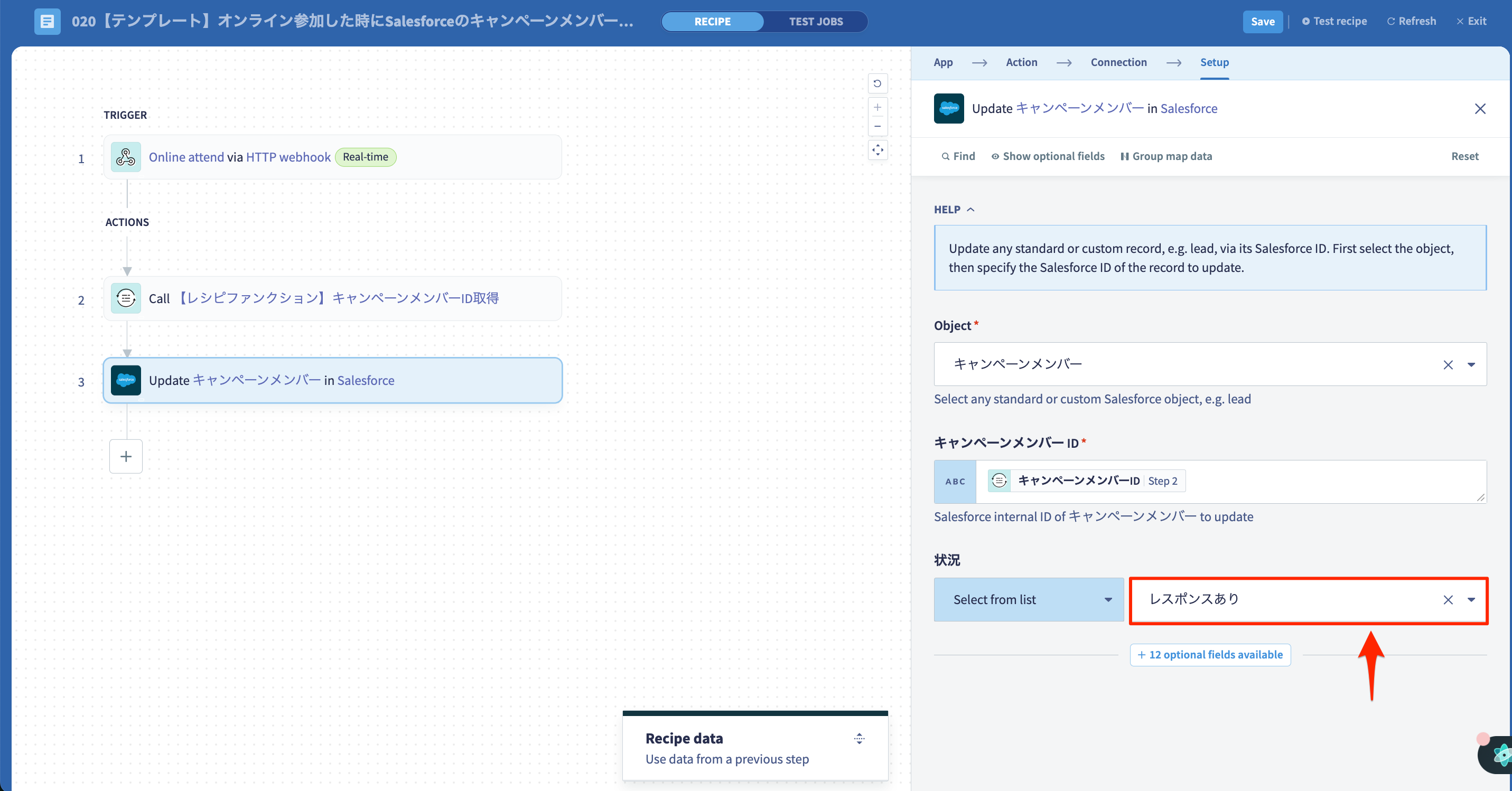Click the Salesforce icon in step 3
Screen dimensions: 1512x791
coord(126,380)
